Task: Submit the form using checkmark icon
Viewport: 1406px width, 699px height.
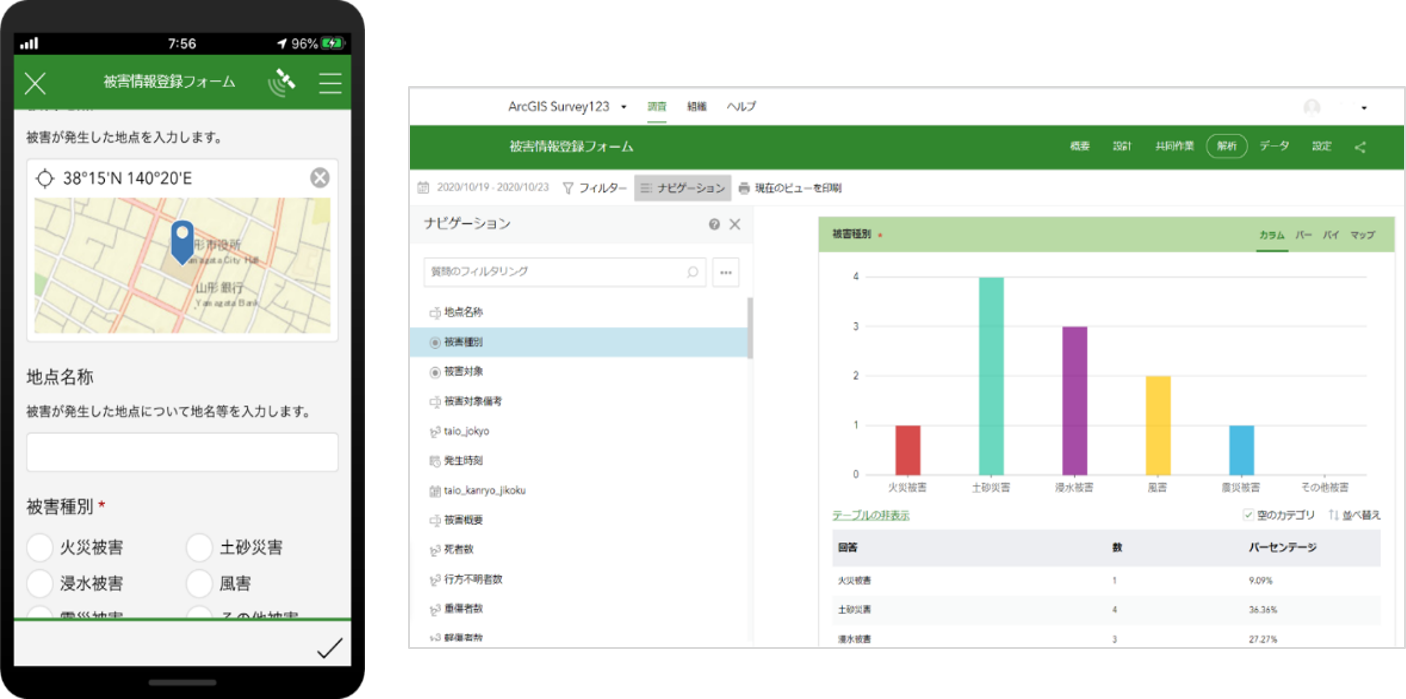Action: (x=329, y=648)
